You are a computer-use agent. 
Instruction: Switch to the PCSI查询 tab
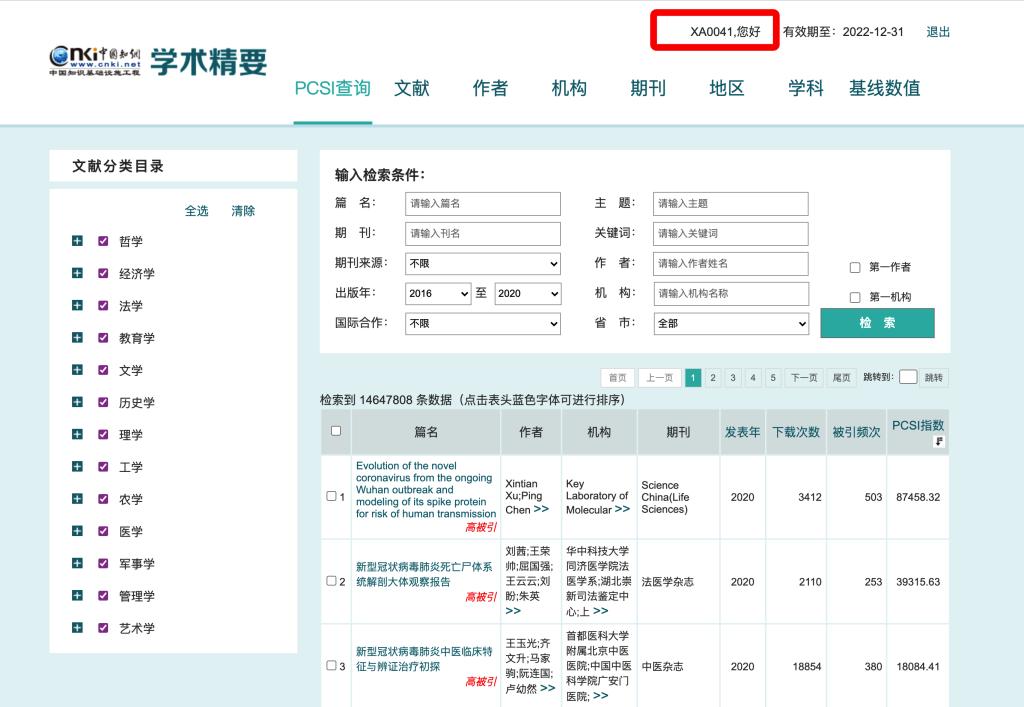[x=332, y=88]
